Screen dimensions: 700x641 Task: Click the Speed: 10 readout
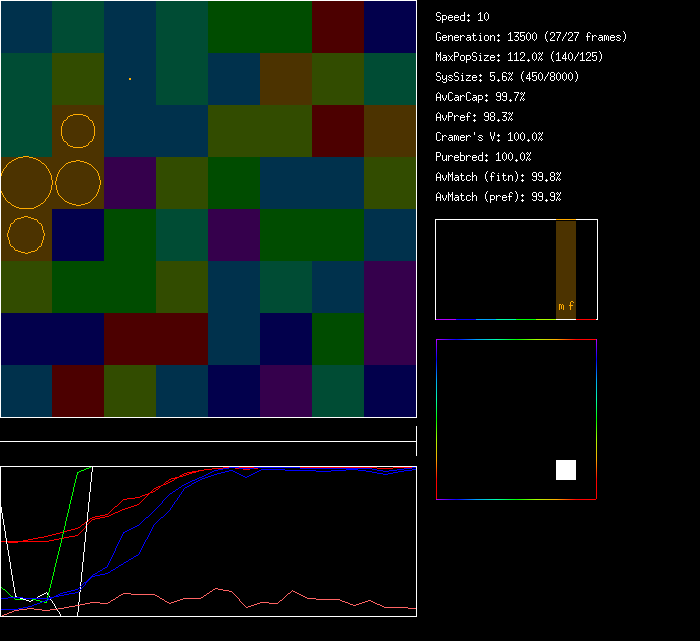click(462, 17)
